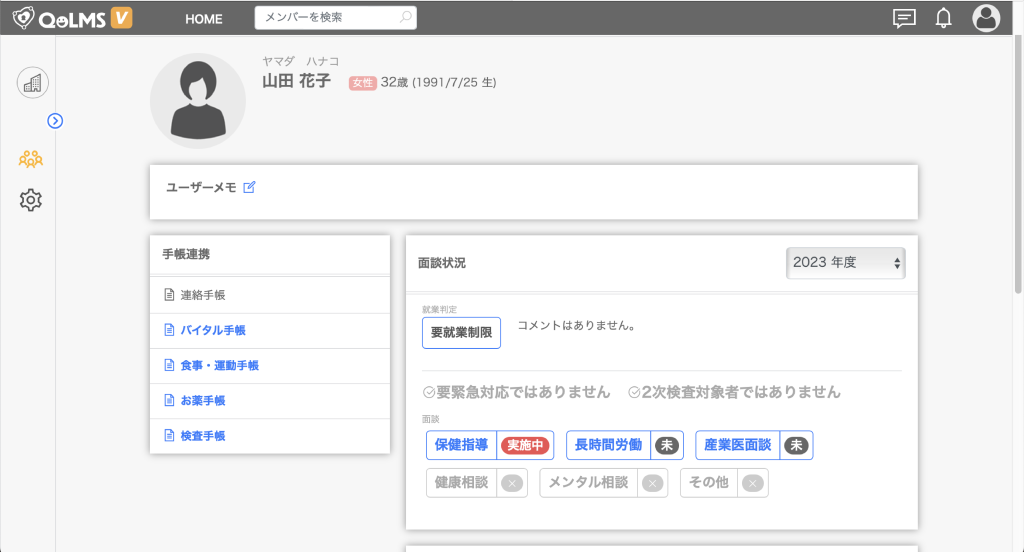The height and width of the screenshot is (552, 1024).
Task: Go to HOME in top navigation
Action: tap(204, 19)
